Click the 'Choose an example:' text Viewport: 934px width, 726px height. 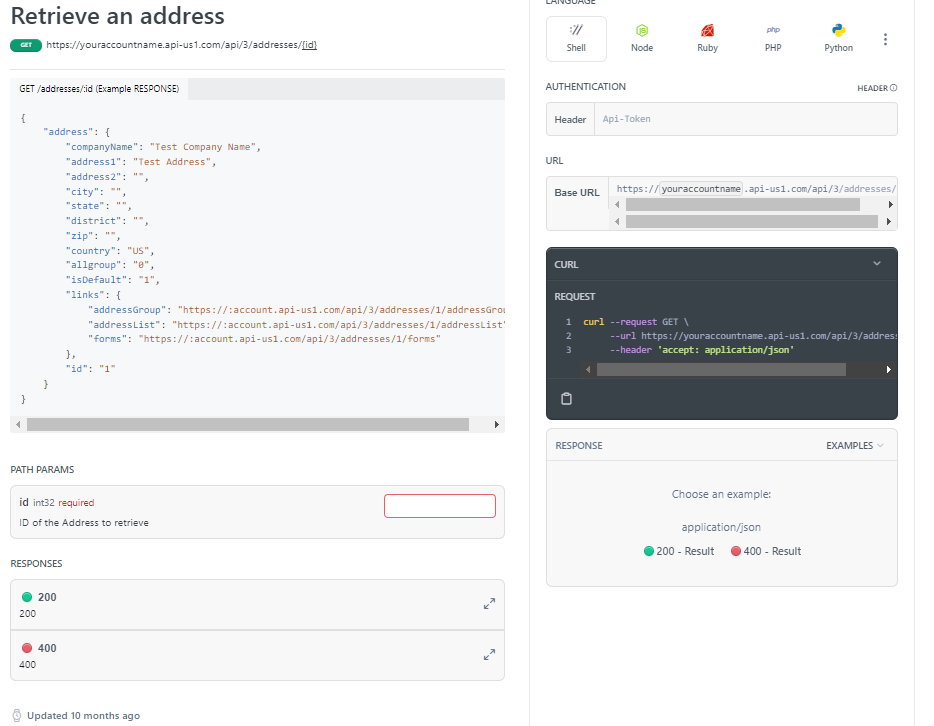(x=721, y=494)
